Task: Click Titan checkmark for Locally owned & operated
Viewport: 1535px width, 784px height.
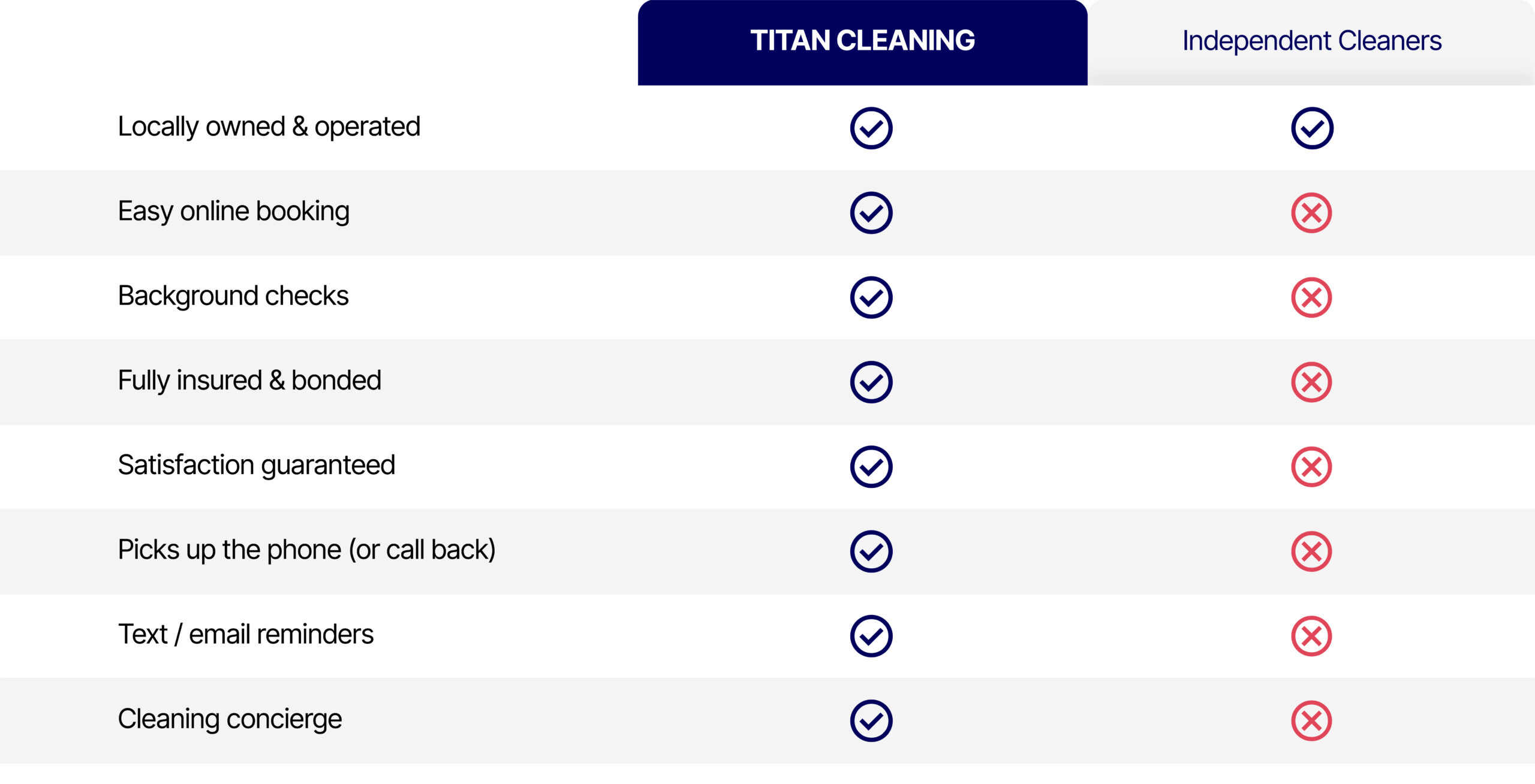Action: click(871, 128)
